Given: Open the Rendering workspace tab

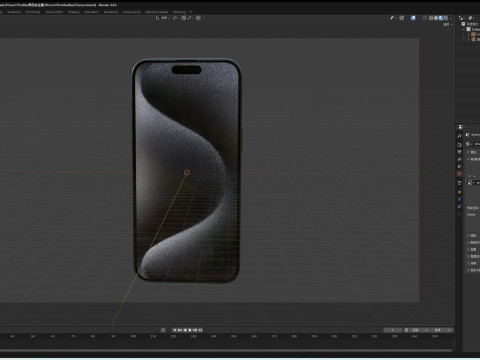Looking at the screenshot, I should tap(111, 12).
